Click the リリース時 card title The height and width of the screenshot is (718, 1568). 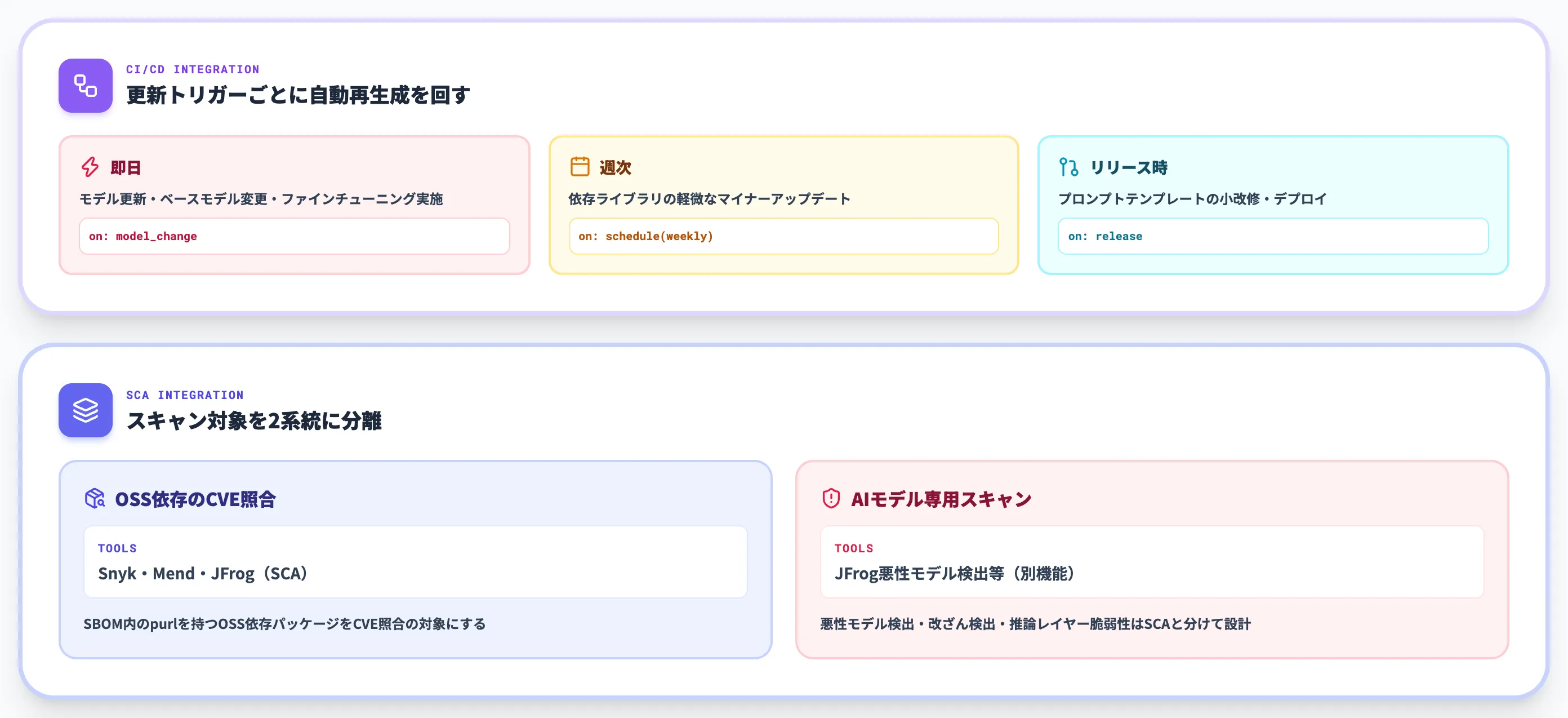1129,167
